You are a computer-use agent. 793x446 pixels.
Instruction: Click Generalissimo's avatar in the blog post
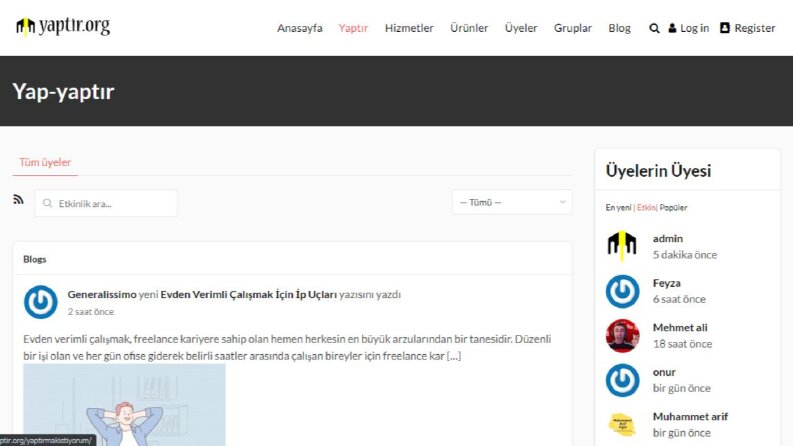[x=40, y=302]
